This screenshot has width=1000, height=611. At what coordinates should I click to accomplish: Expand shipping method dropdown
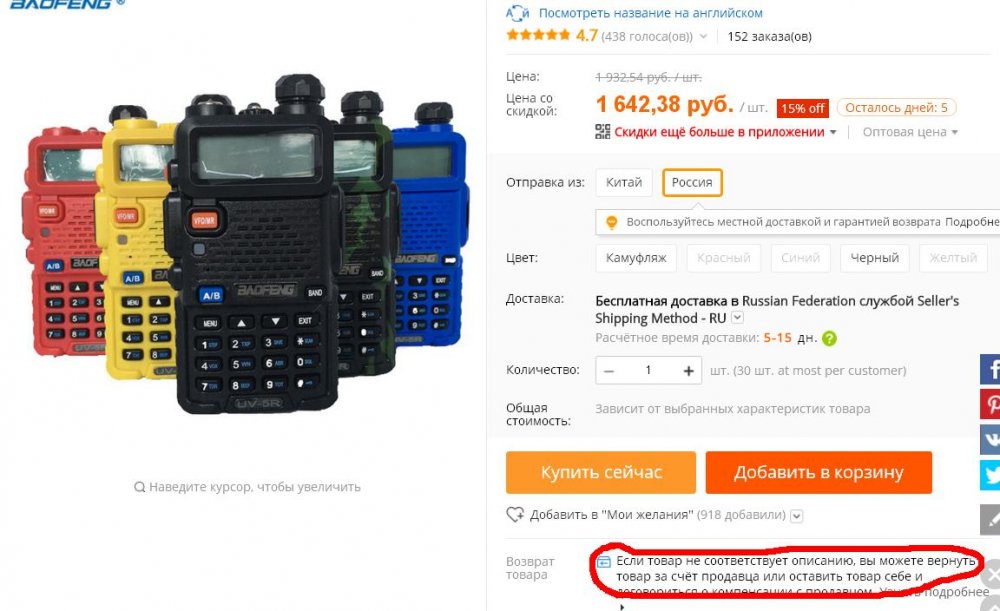click(x=737, y=318)
